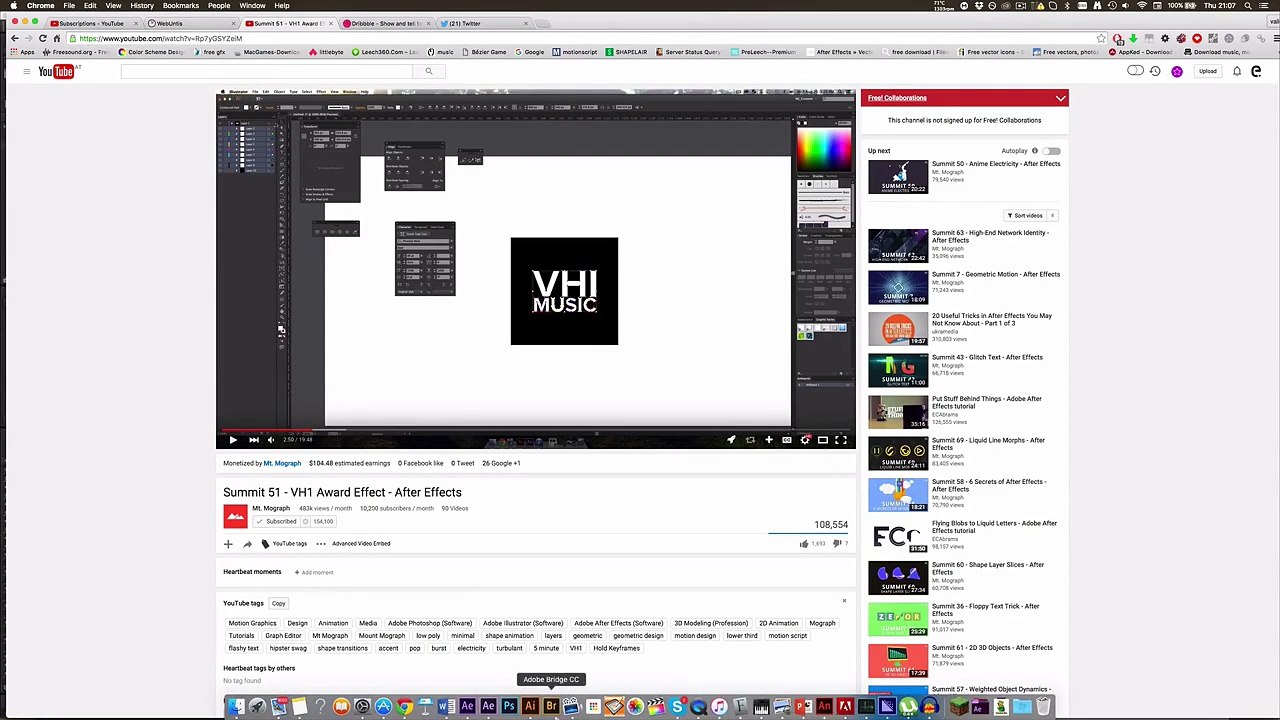Open the Chrome Bookmarks menu
Viewport: 1280px width, 720px height.
point(181,6)
